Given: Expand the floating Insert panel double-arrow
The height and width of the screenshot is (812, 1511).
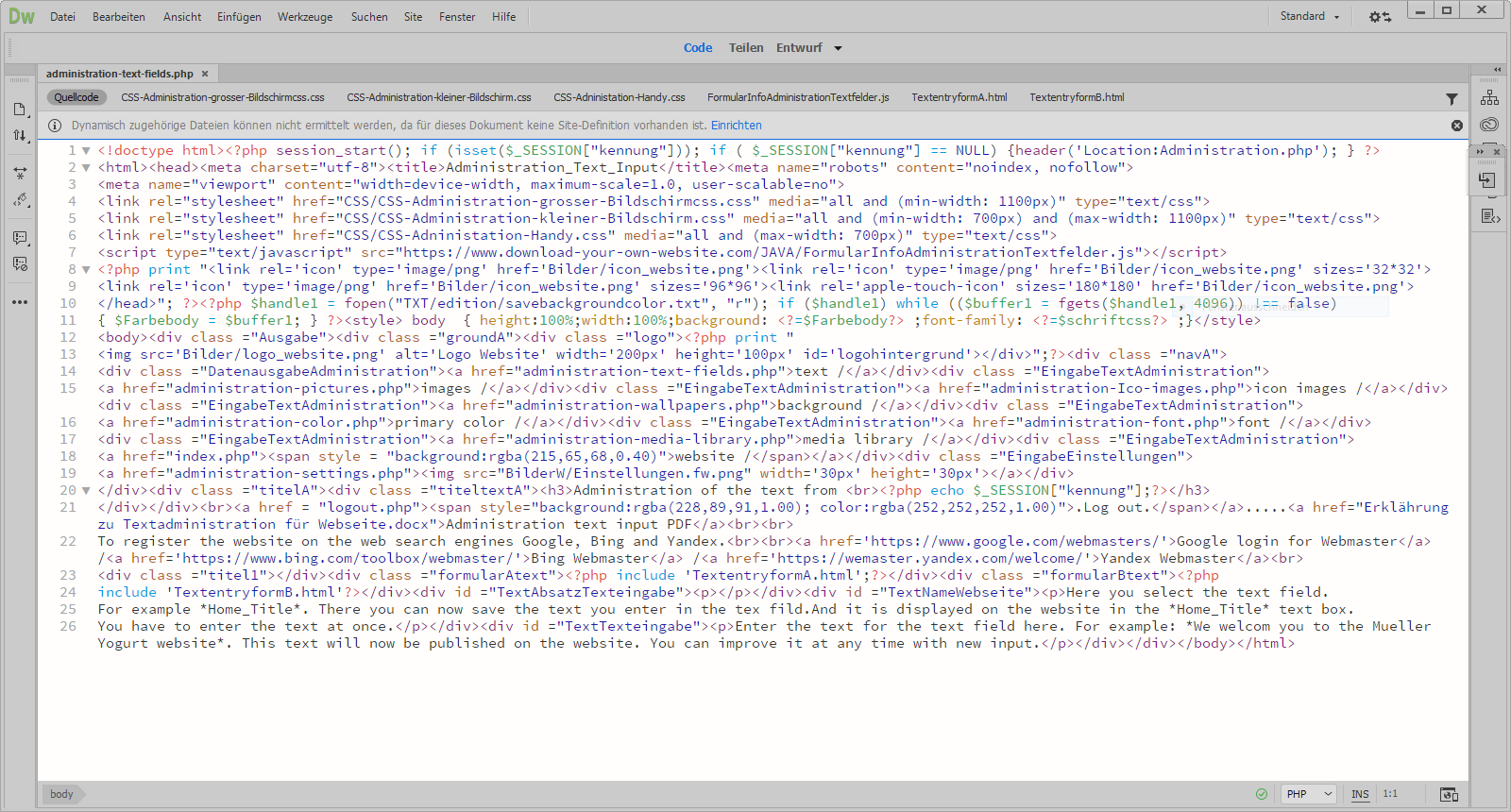Looking at the screenshot, I should (1481, 151).
